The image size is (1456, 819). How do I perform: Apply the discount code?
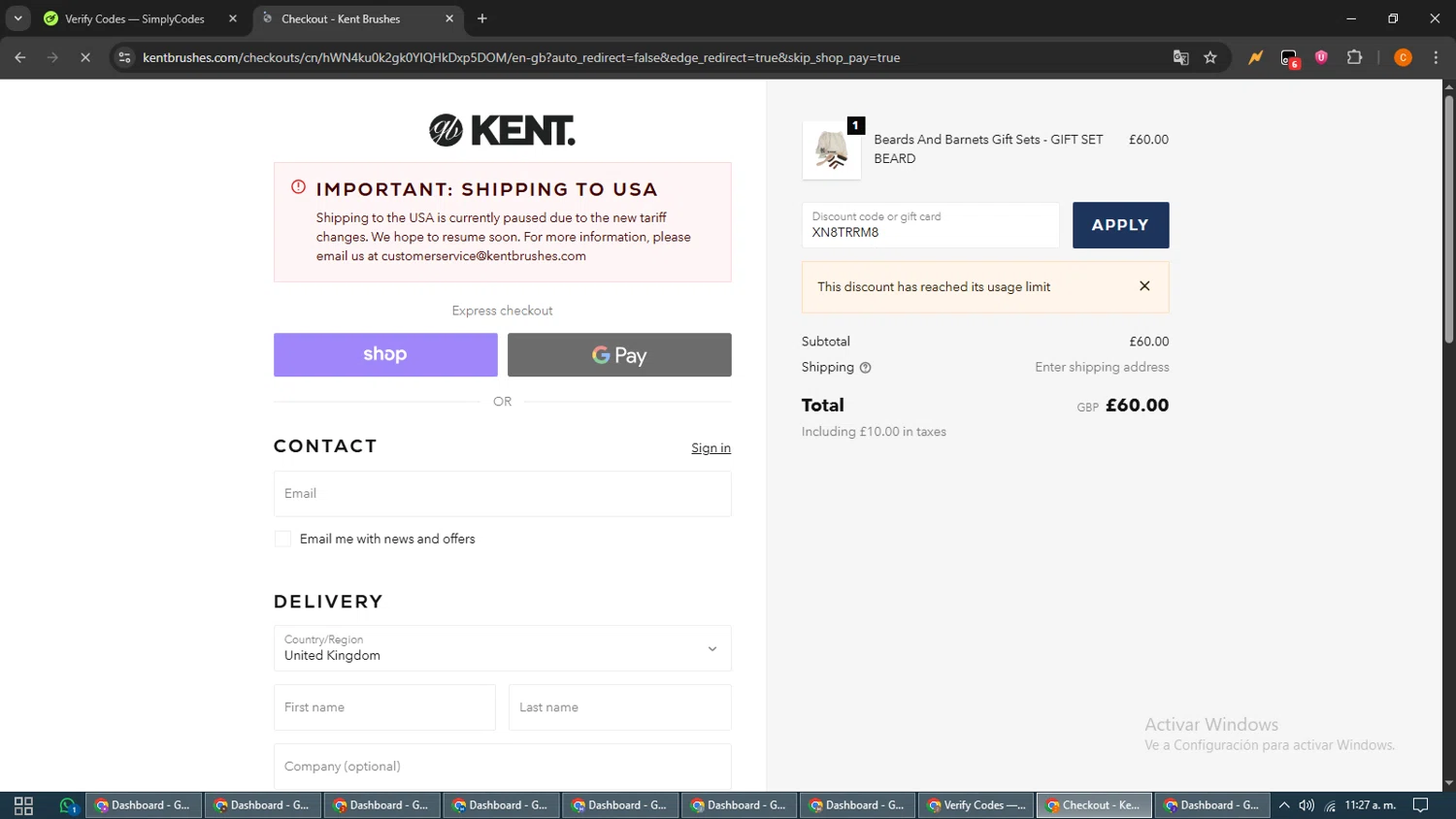click(1120, 225)
